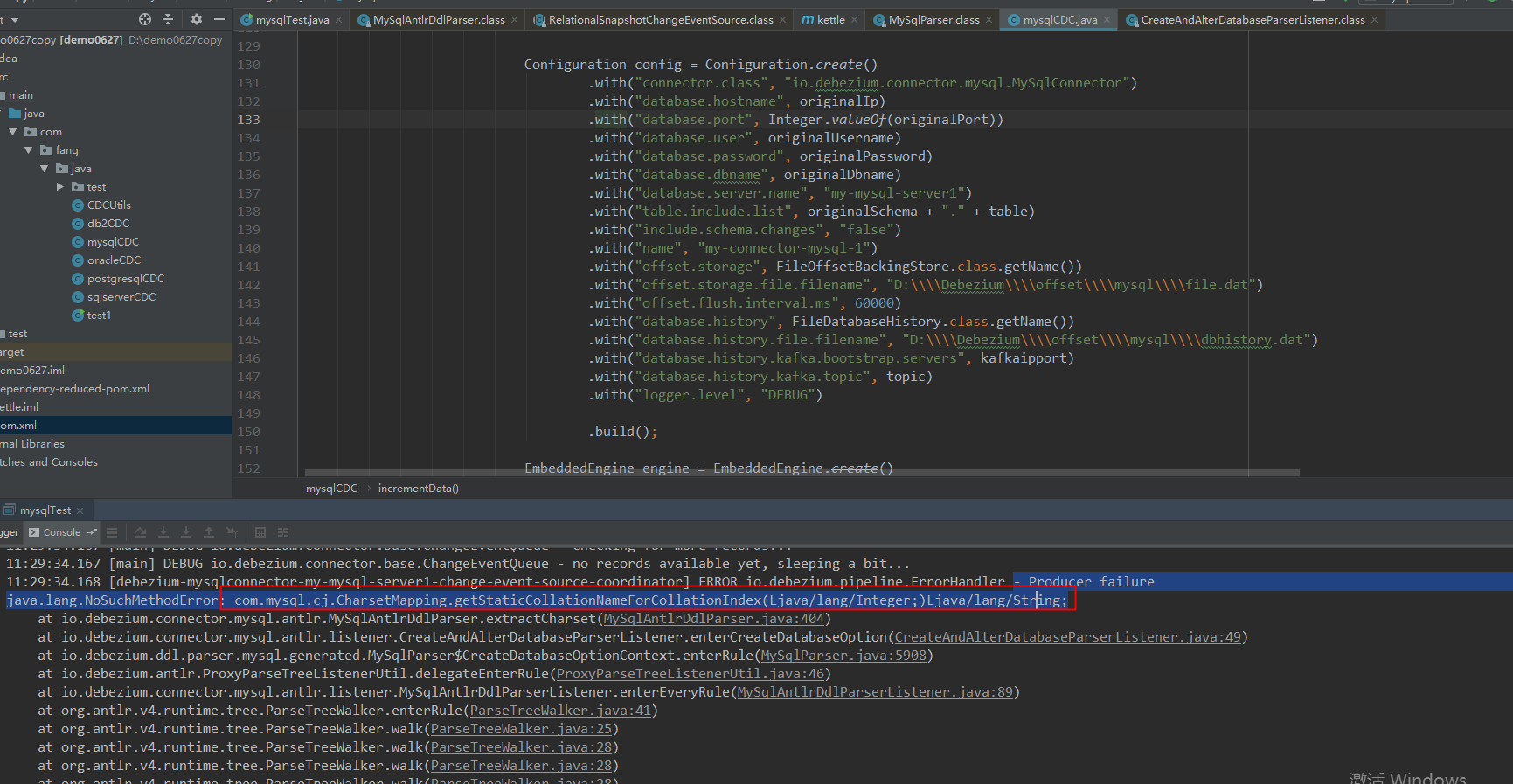Select kettle.iml file in tree

(19, 407)
